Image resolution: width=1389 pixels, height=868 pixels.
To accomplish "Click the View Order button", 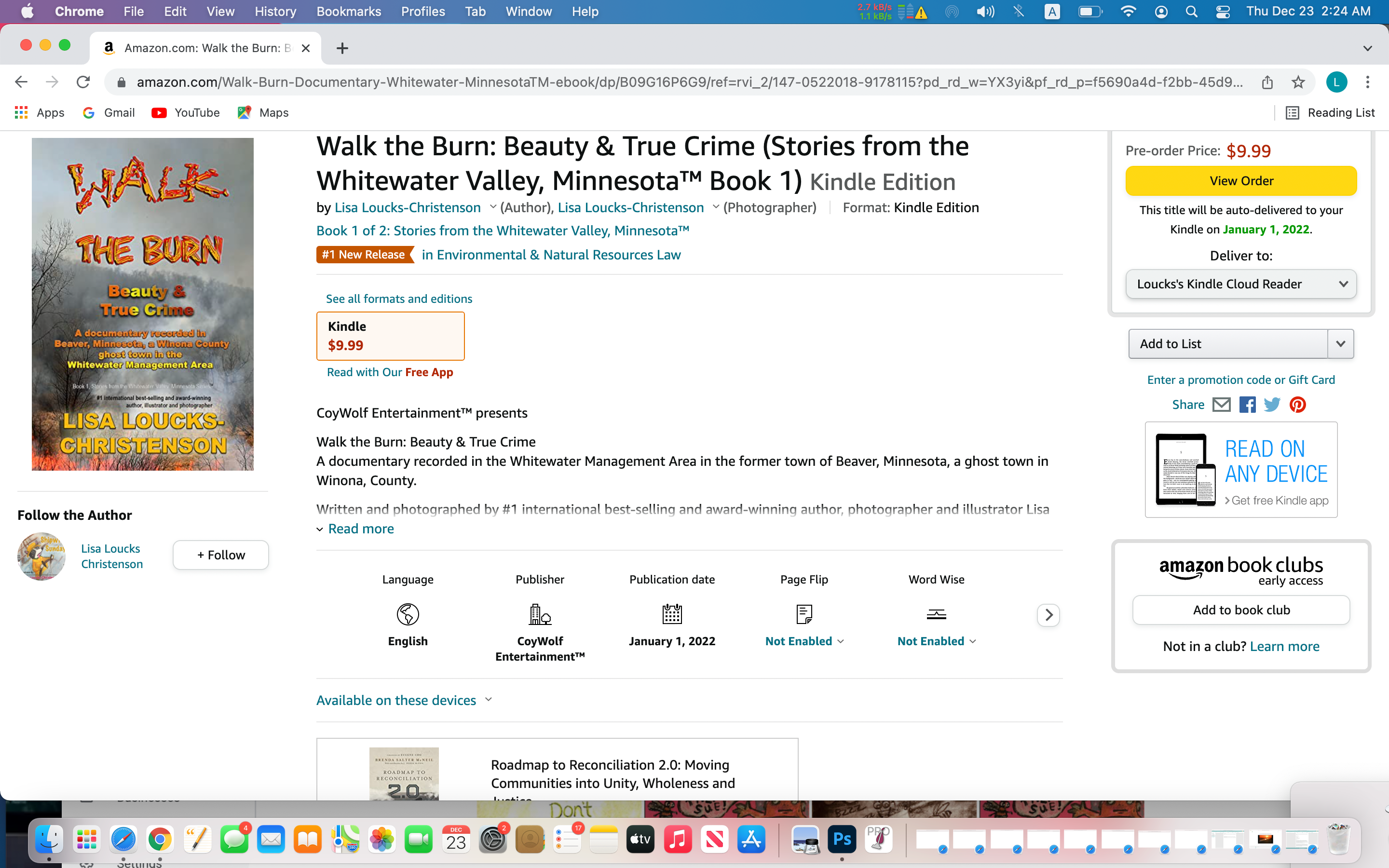I will [1241, 181].
